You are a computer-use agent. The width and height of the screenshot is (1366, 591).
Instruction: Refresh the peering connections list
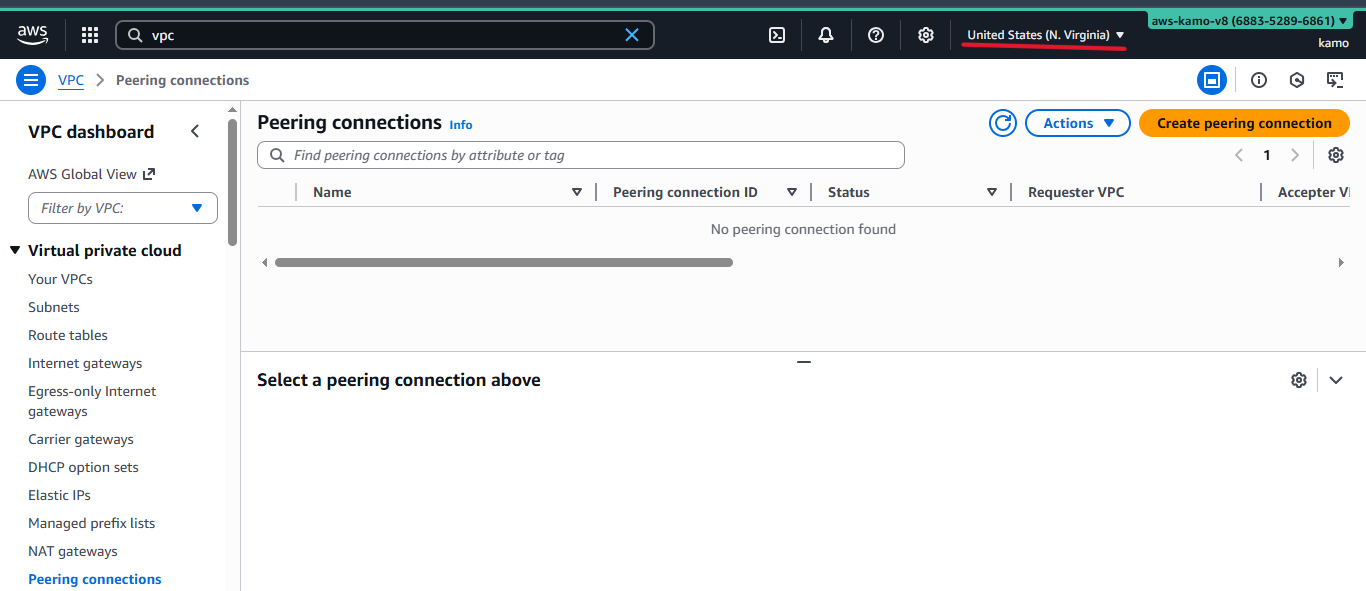point(1002,123)
